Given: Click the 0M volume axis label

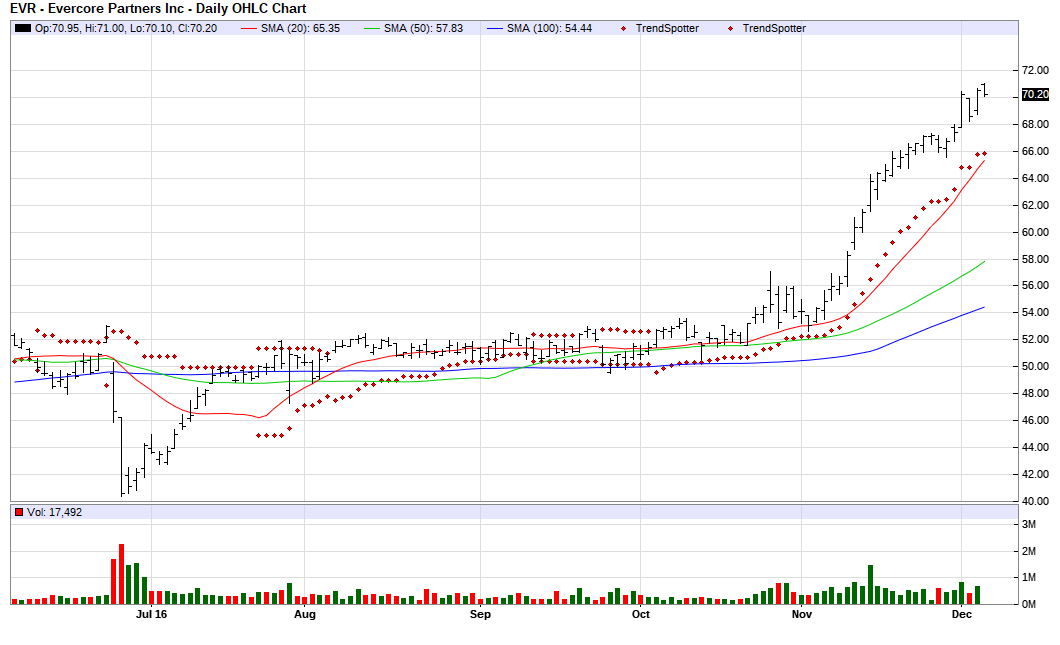Looking at the screenshot, I should tap(1028, 604).
